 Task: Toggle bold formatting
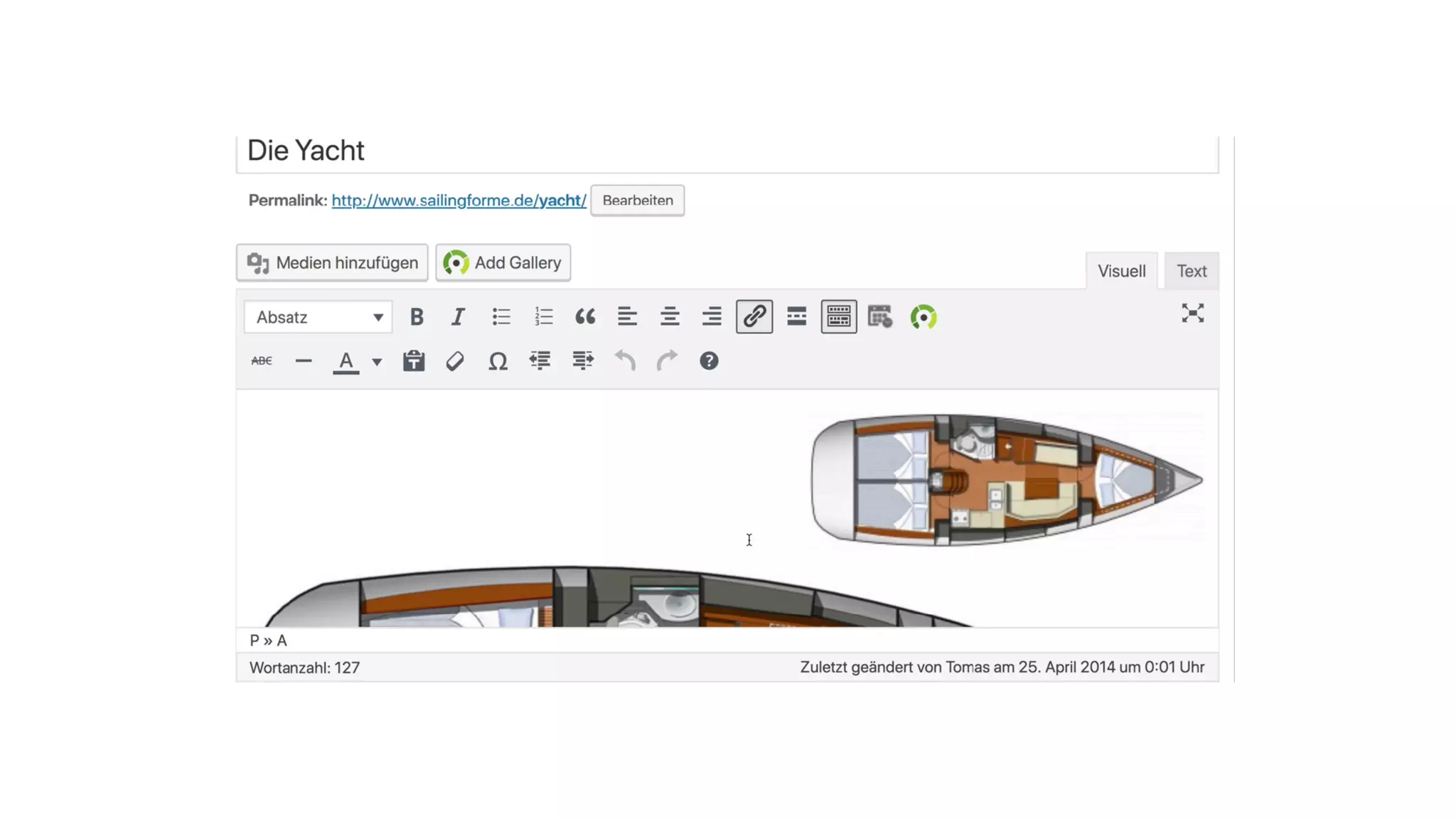click(417, 317)
